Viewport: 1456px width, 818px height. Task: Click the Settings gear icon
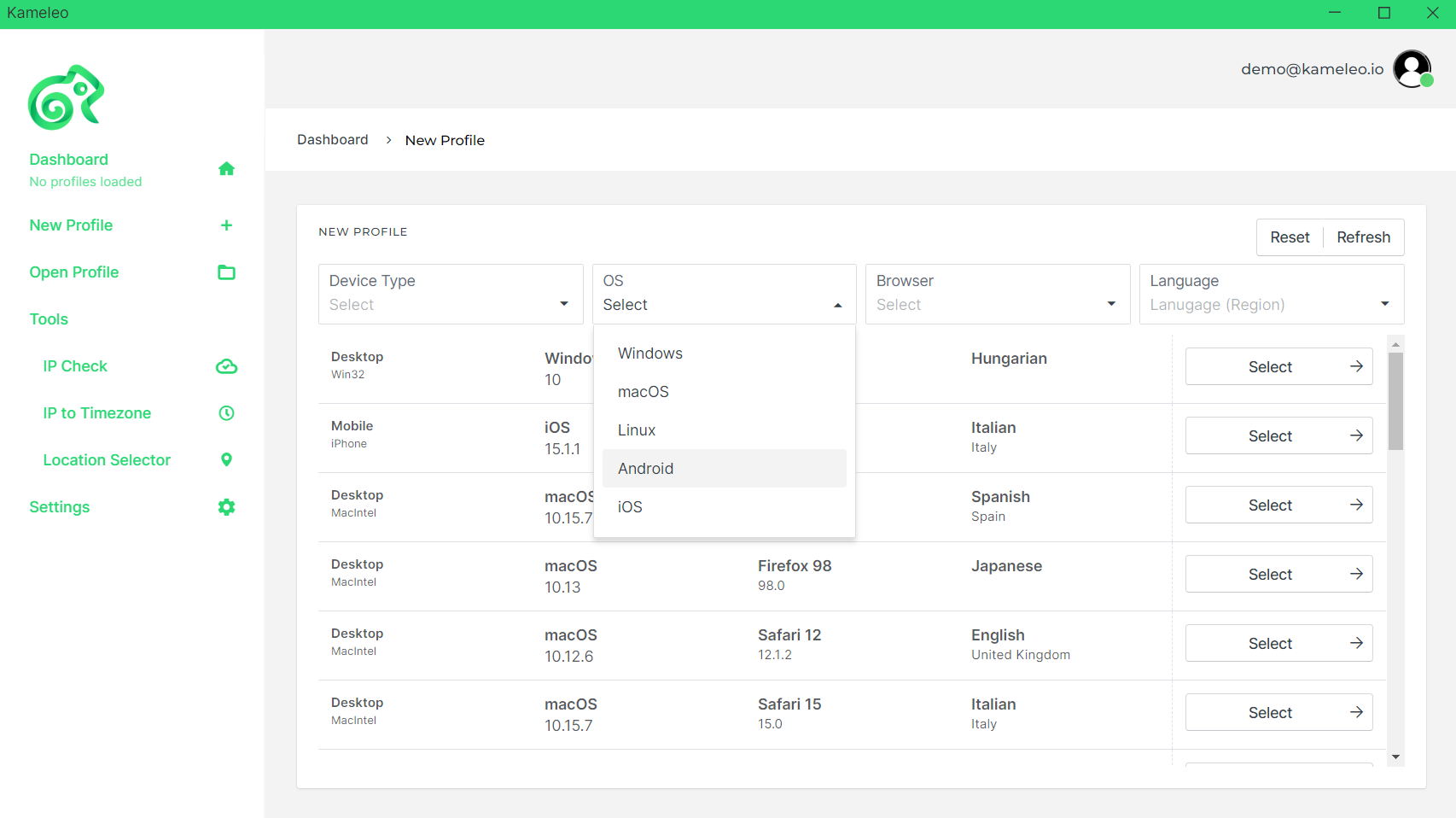coord(226,507)
